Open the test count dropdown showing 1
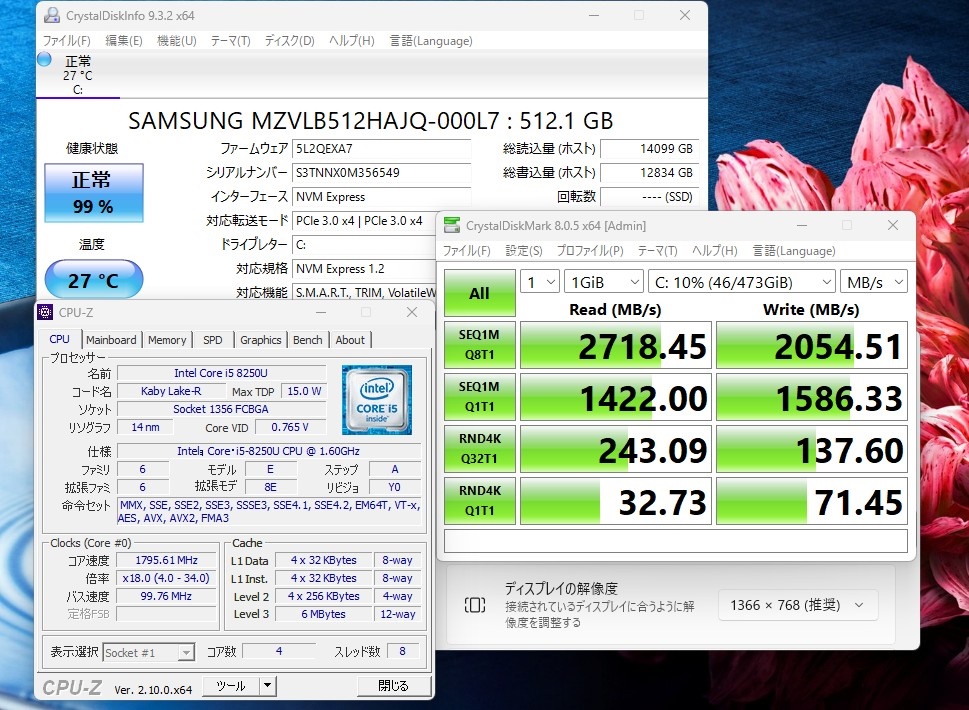 click(x=540, y=282)
